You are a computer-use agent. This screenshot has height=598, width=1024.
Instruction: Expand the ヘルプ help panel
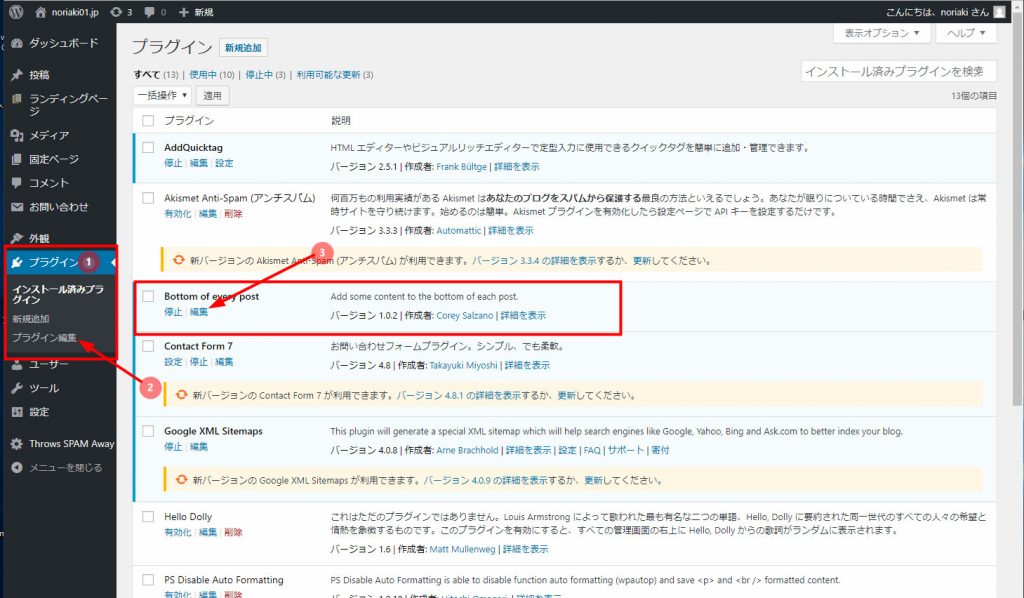pos(966,33)
